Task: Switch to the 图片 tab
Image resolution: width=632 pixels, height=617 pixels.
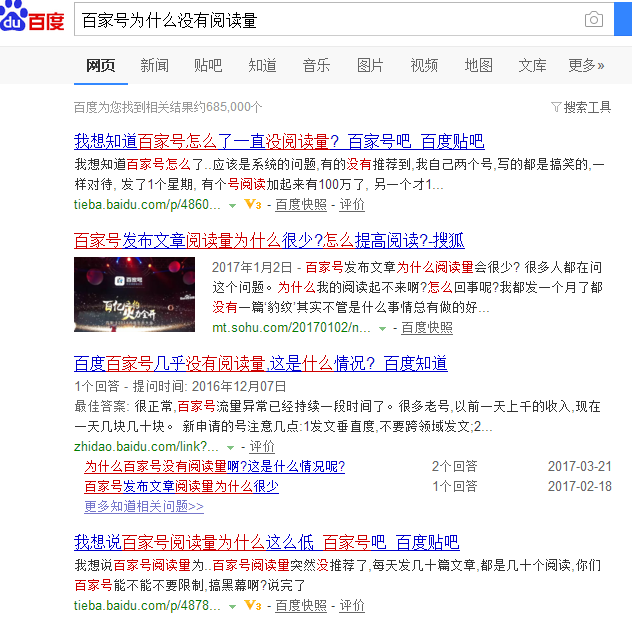Action: coord(370,65)
